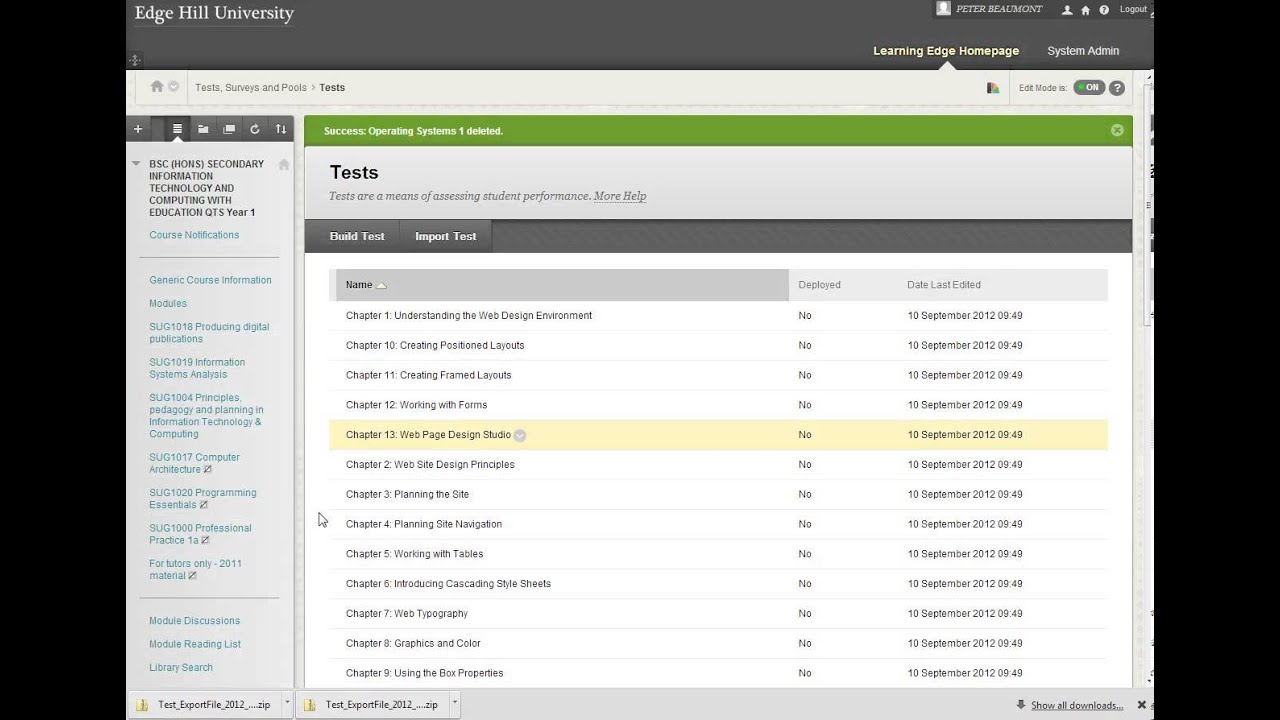Click the top bar help question icon

pyautogui.click(x=1104, y=10)
